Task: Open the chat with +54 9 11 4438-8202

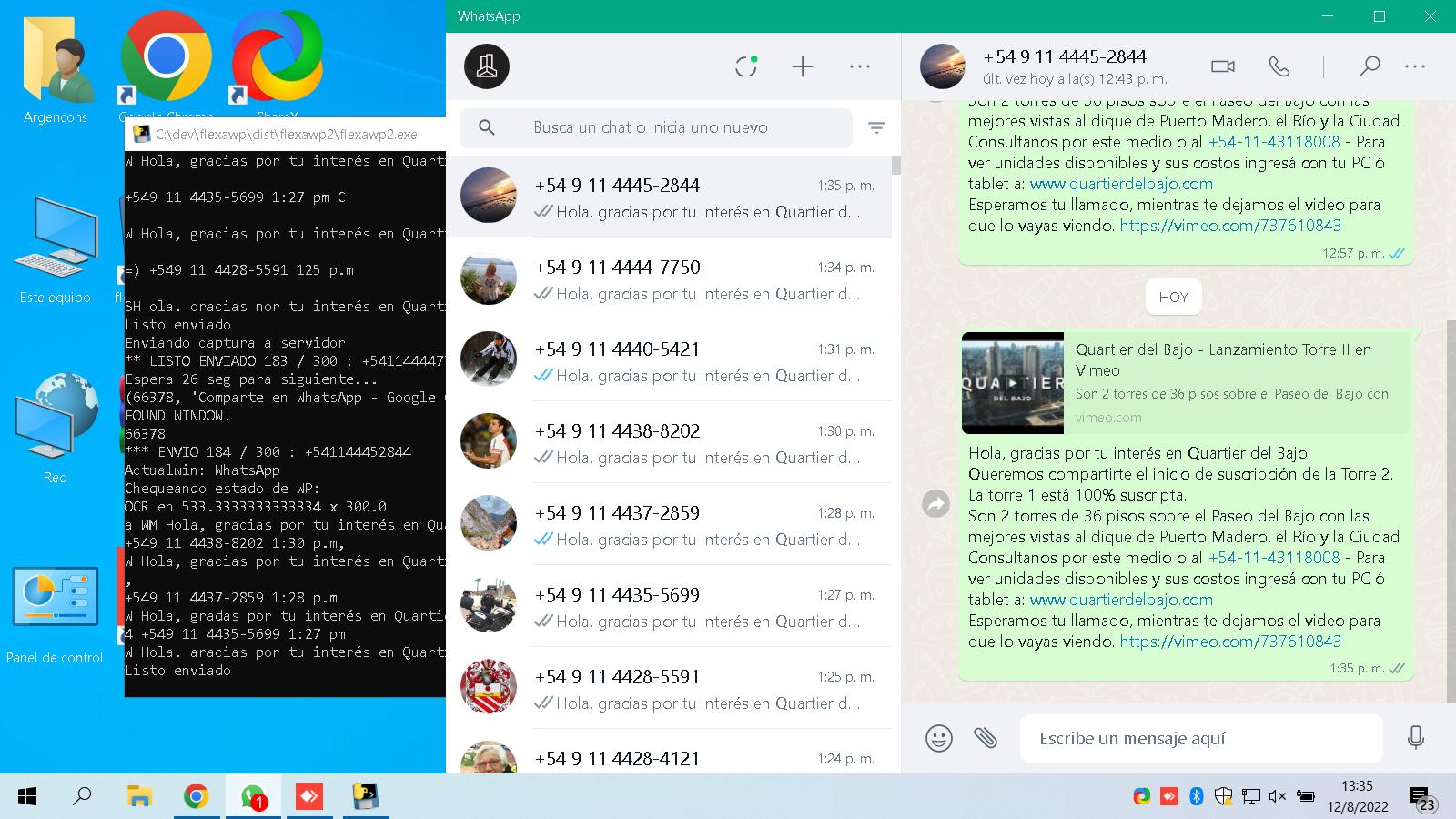Action: 669,442
